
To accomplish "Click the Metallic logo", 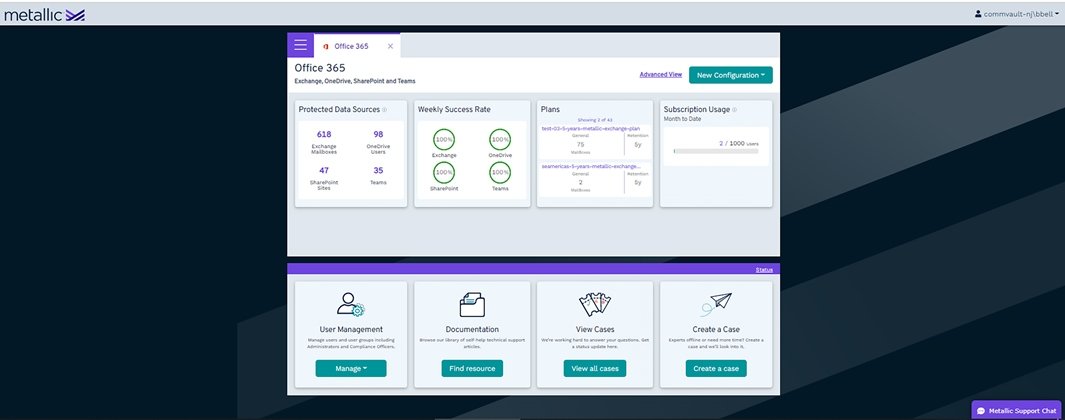I will [44, 14].
